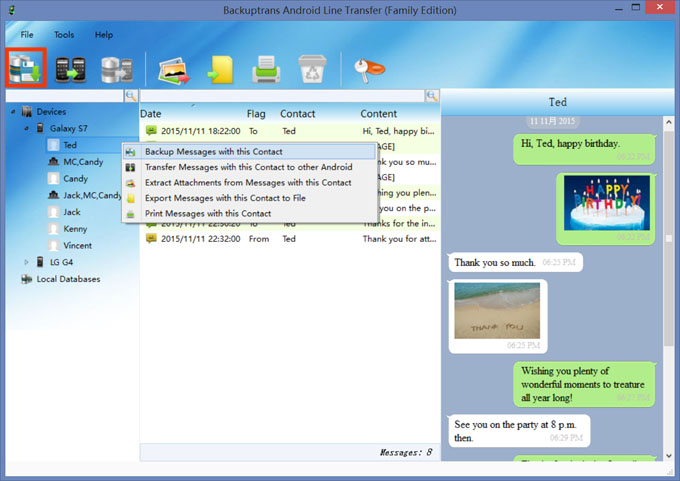Sort by the Flag column header
The width and height of the screenshot is (680, 481).
[256, 114]
